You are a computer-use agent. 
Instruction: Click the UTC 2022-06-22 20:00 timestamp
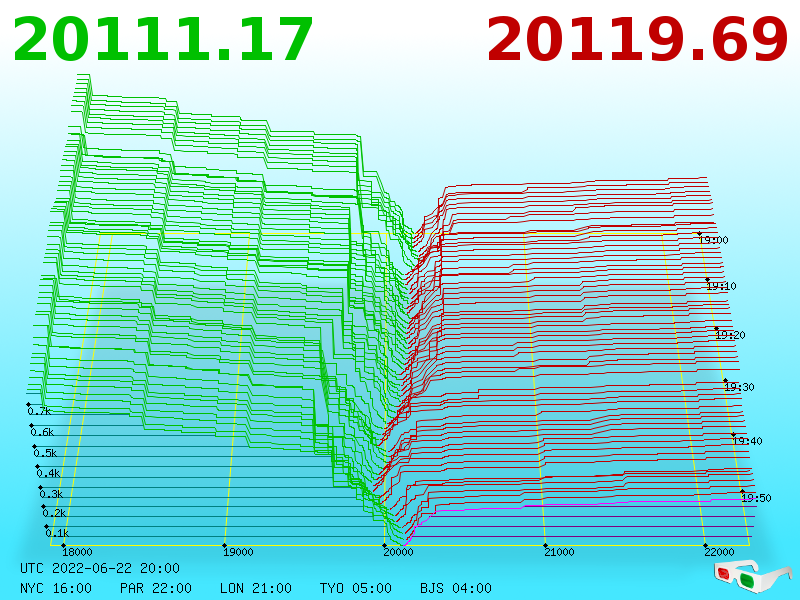tap(100, 568)
